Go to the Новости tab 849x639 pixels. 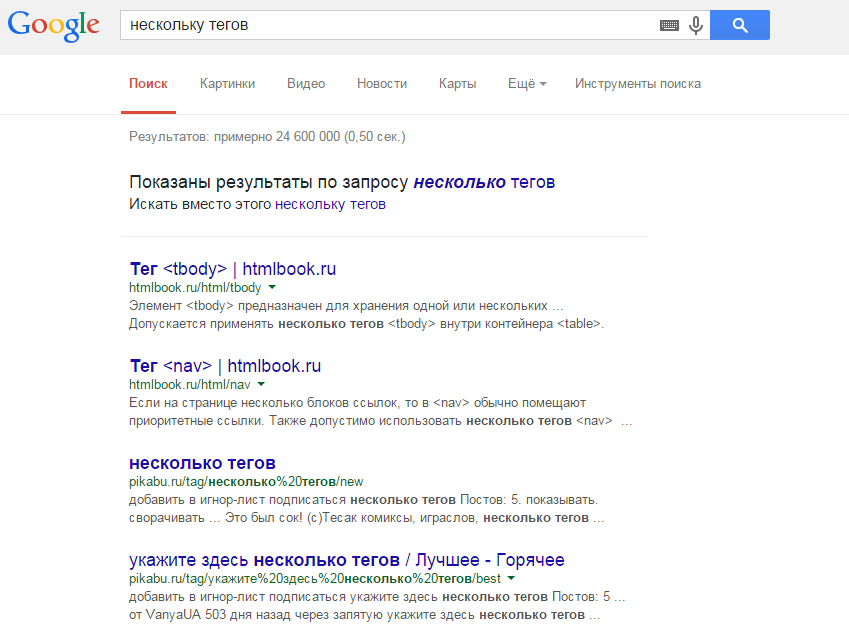[x=382, y=84]
